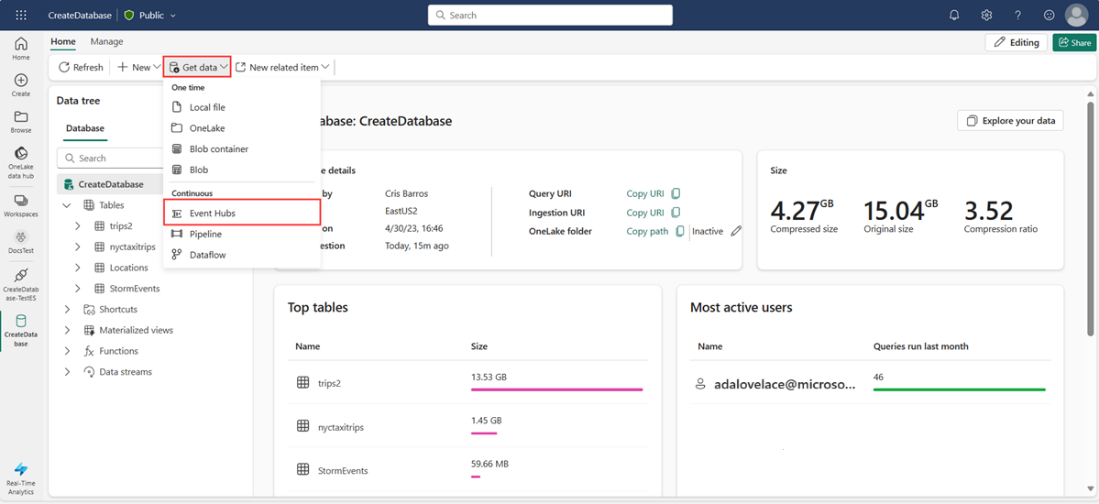The height and width of the screenshot is (504, 1099).
Task: Copy the OneLake folder path
Action: click(680, 231)
